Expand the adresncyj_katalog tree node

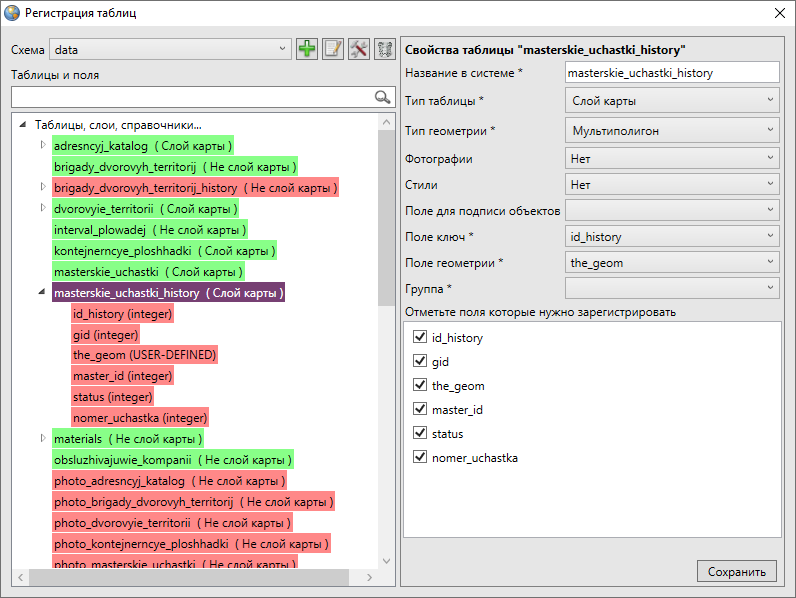click(42, 146)
